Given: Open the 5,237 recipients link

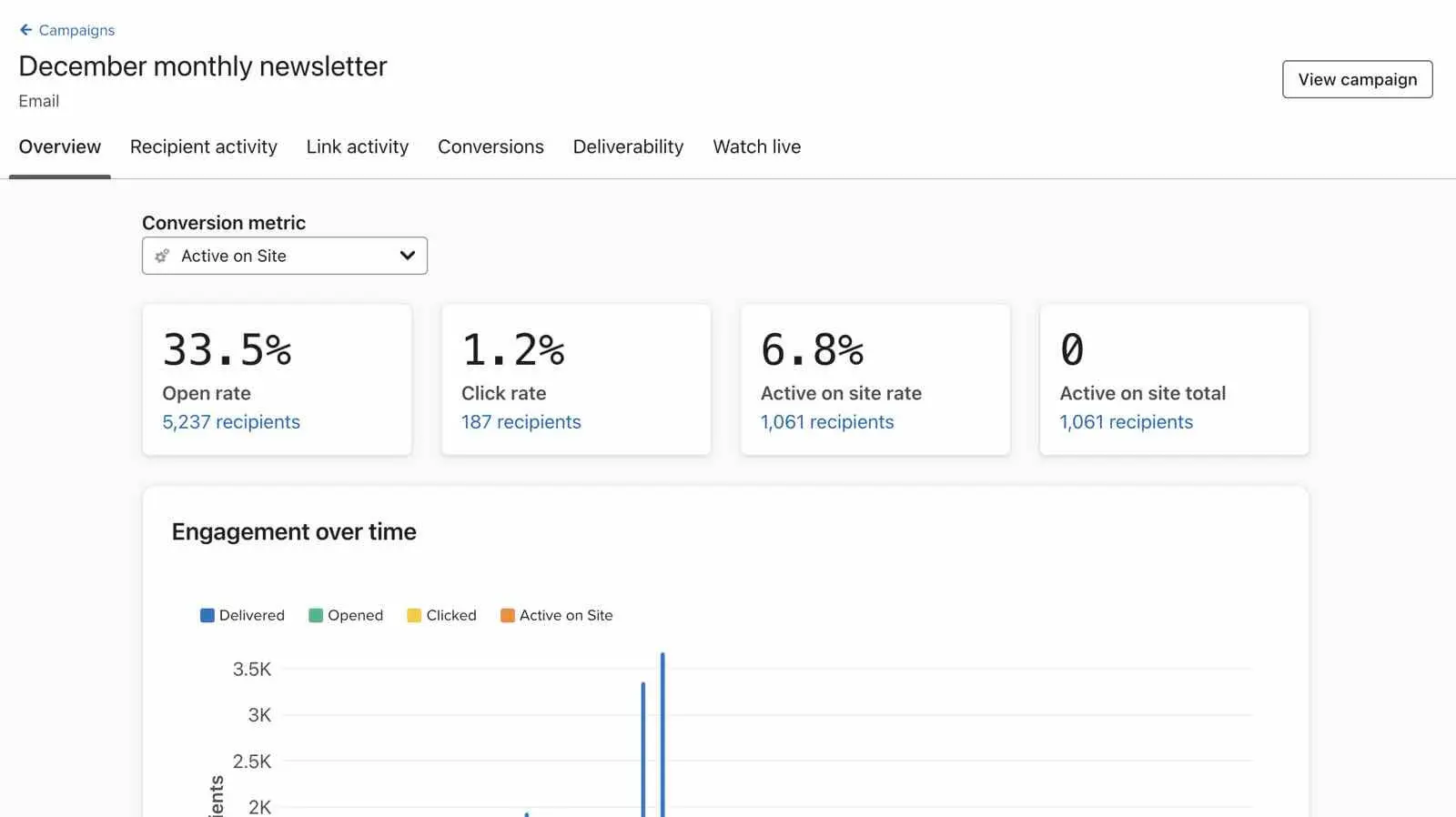Looking at the screenshot, I should pyautogui.click(x=231, y=422).
